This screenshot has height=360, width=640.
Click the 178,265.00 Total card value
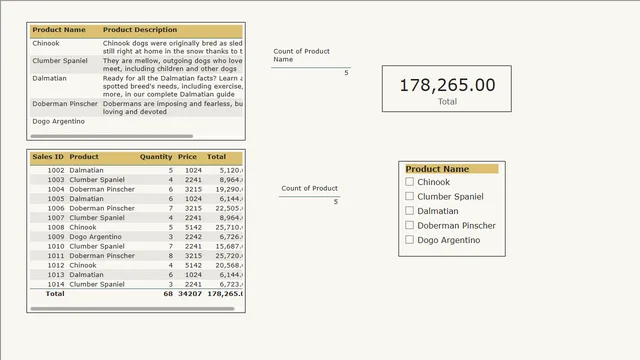tap(447, 85)
